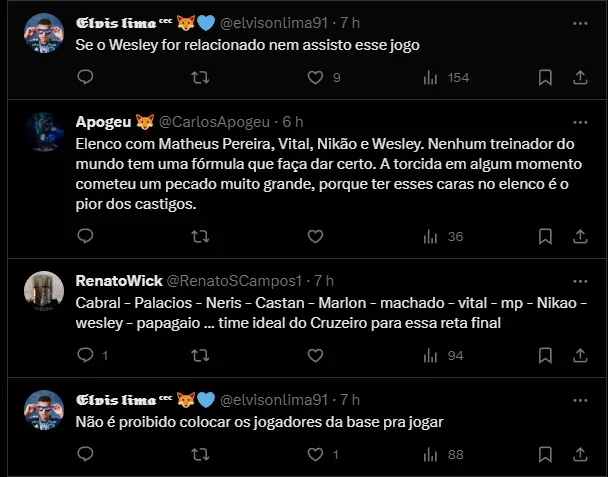Bookmark the tweet about jogadores da base
Screen dimensions: 608x477
click(545, 454)
